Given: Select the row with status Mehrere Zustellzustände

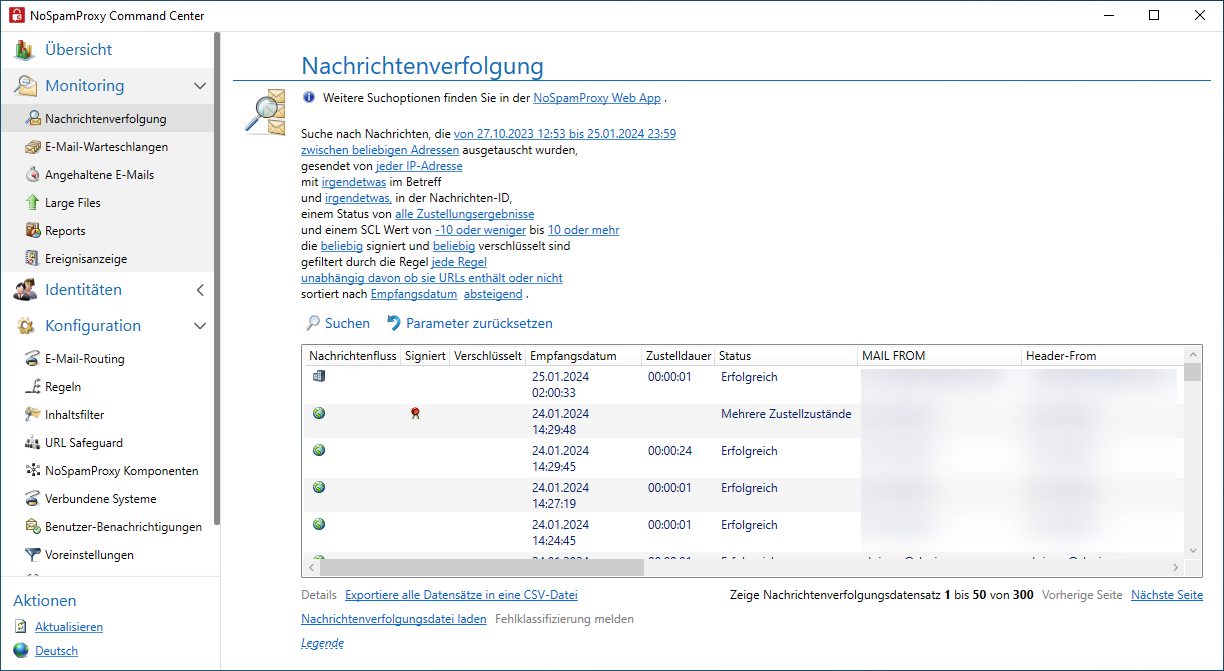Looking at the screenshot, I should (x=743, y=421).
